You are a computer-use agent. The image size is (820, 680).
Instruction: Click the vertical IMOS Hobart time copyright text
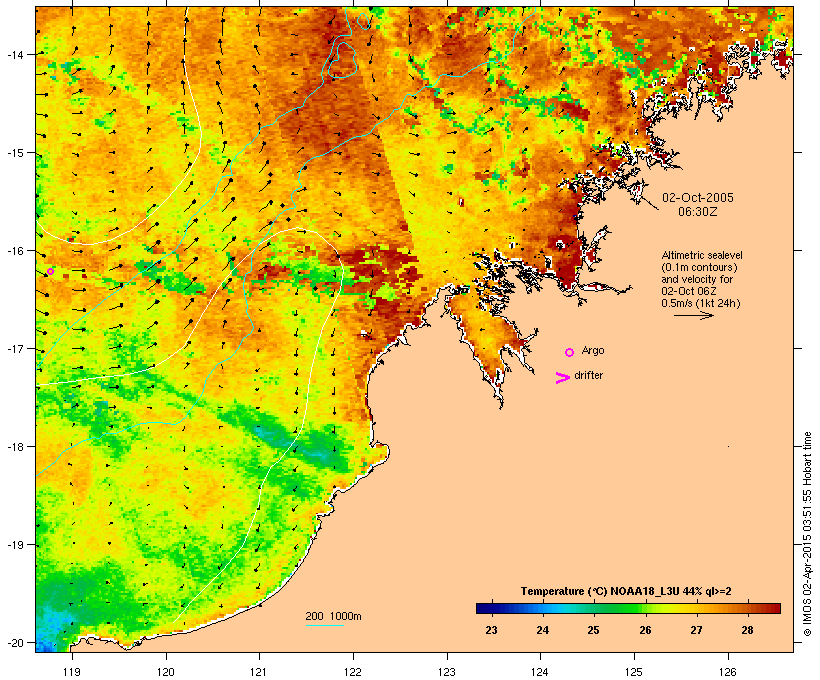pyautogui.click(x=807, y=534)
